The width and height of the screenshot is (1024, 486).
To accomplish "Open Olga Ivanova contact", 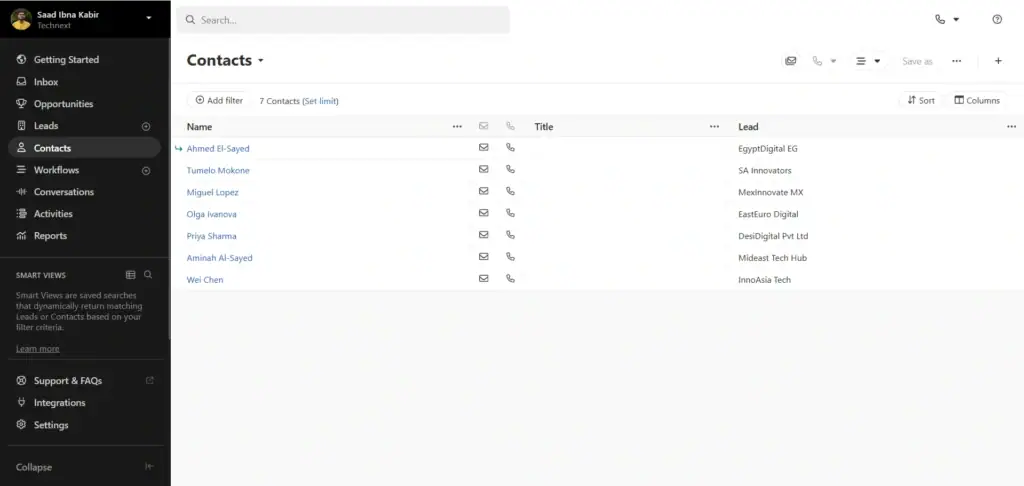I will (x=212, y=214).
